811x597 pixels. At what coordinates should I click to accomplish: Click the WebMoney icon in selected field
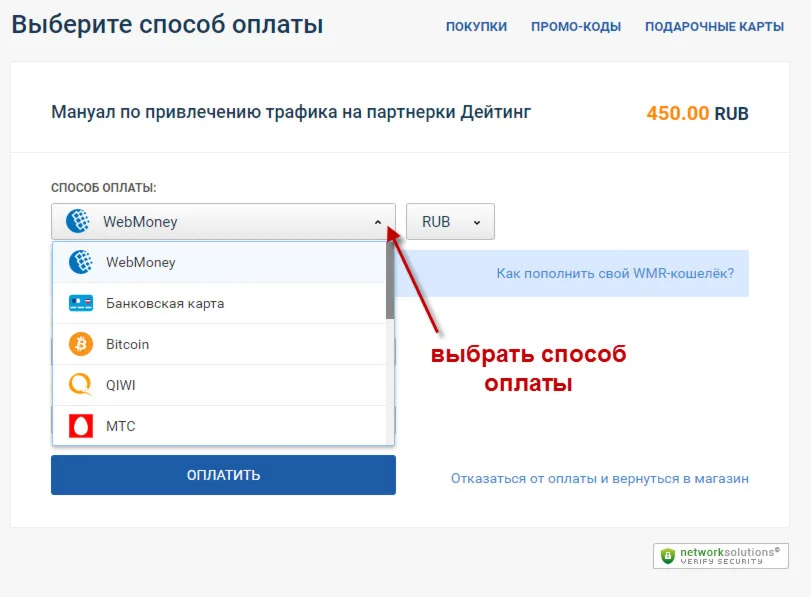[x=78, y=221]
